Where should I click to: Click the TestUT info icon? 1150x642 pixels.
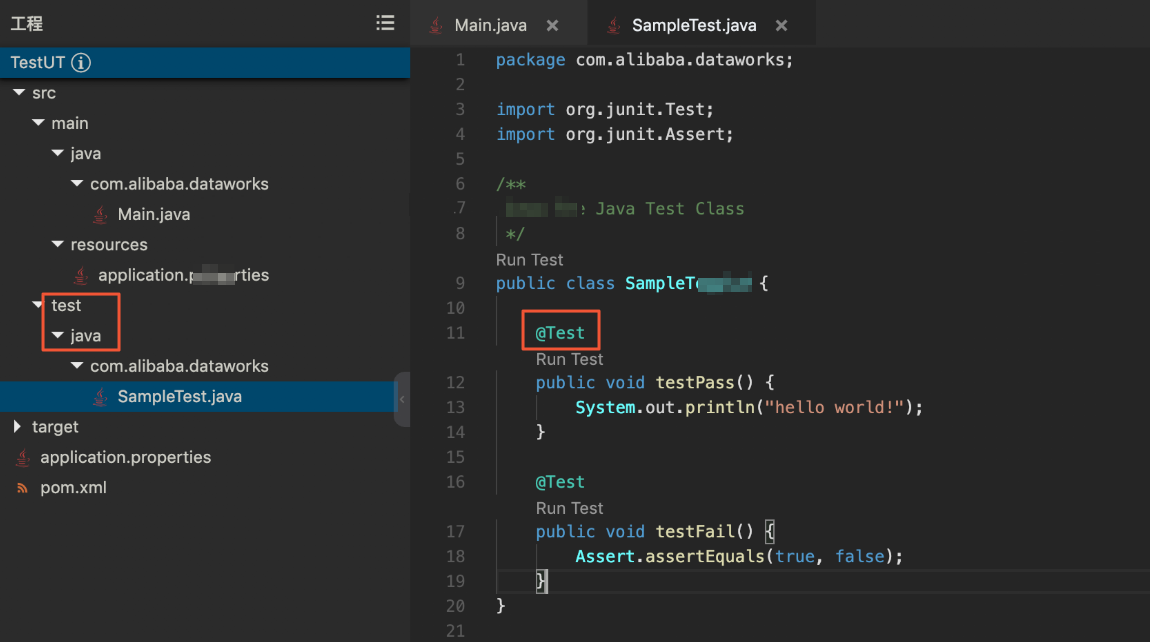tap(81, 62)
